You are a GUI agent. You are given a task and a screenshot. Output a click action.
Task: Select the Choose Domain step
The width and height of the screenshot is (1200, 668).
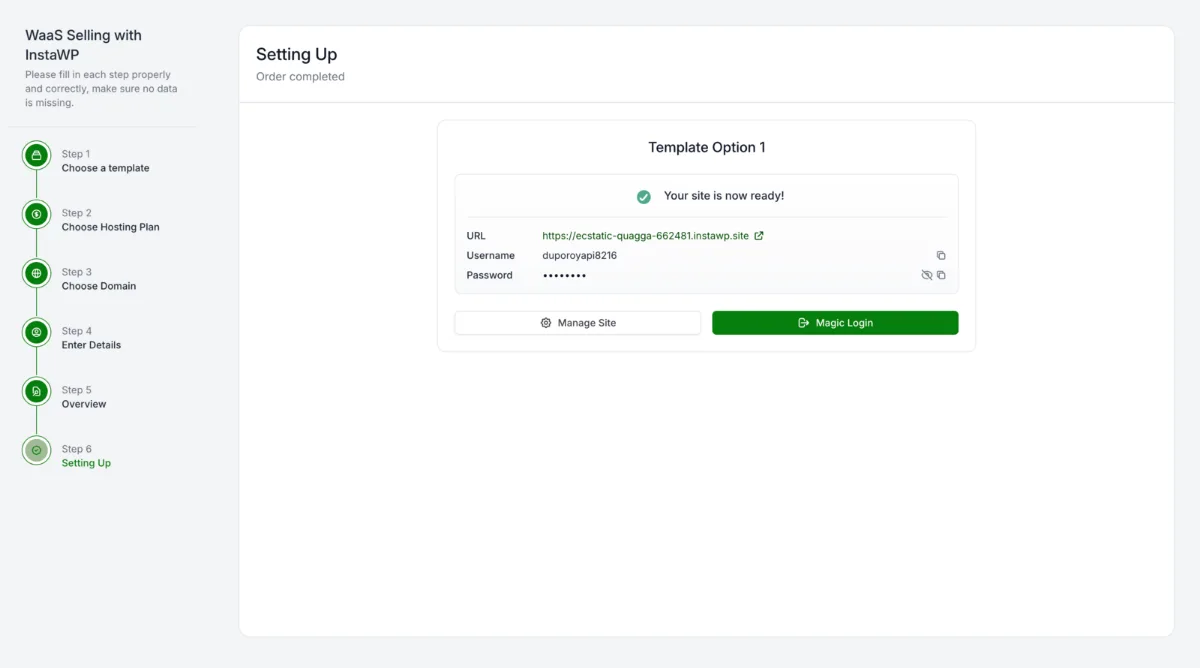(x=99, y=286)
